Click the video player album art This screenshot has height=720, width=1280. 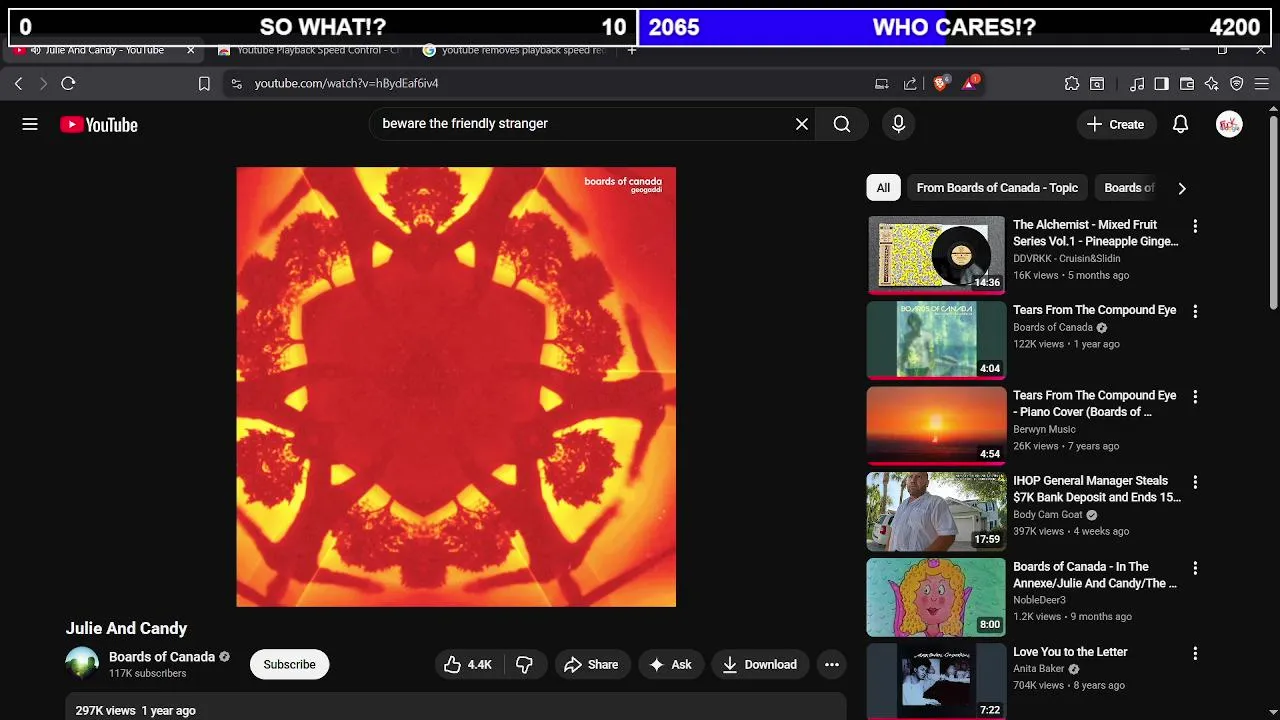pos(456,387)
